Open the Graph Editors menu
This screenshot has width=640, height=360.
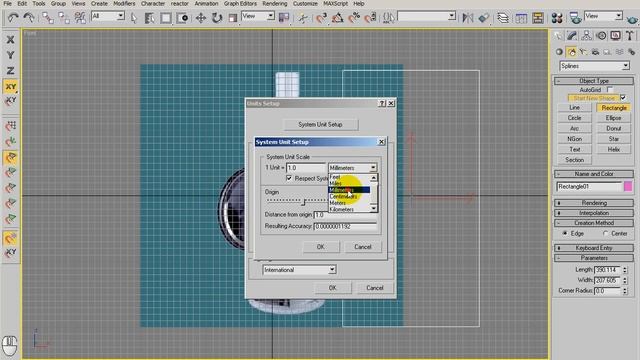240,4
